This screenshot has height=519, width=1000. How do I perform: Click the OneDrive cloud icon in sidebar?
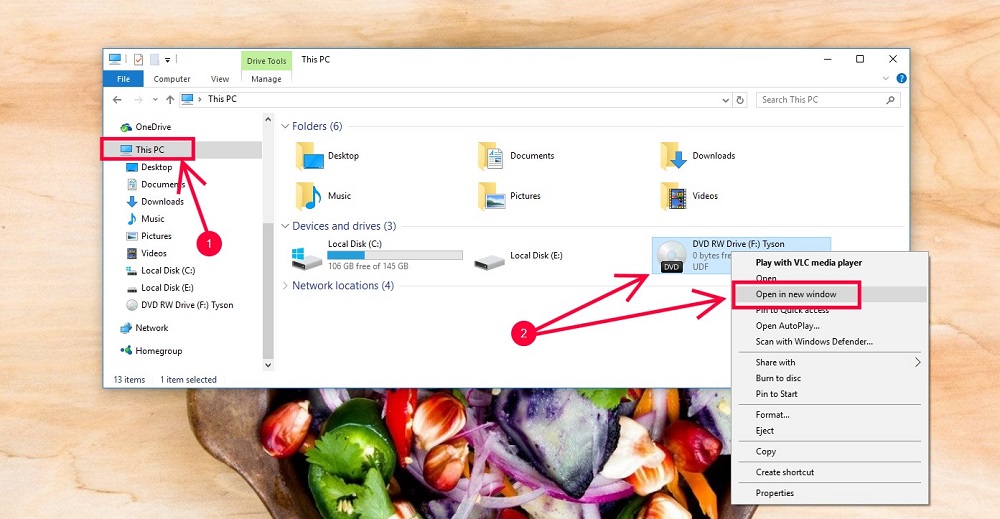(126, 127)
